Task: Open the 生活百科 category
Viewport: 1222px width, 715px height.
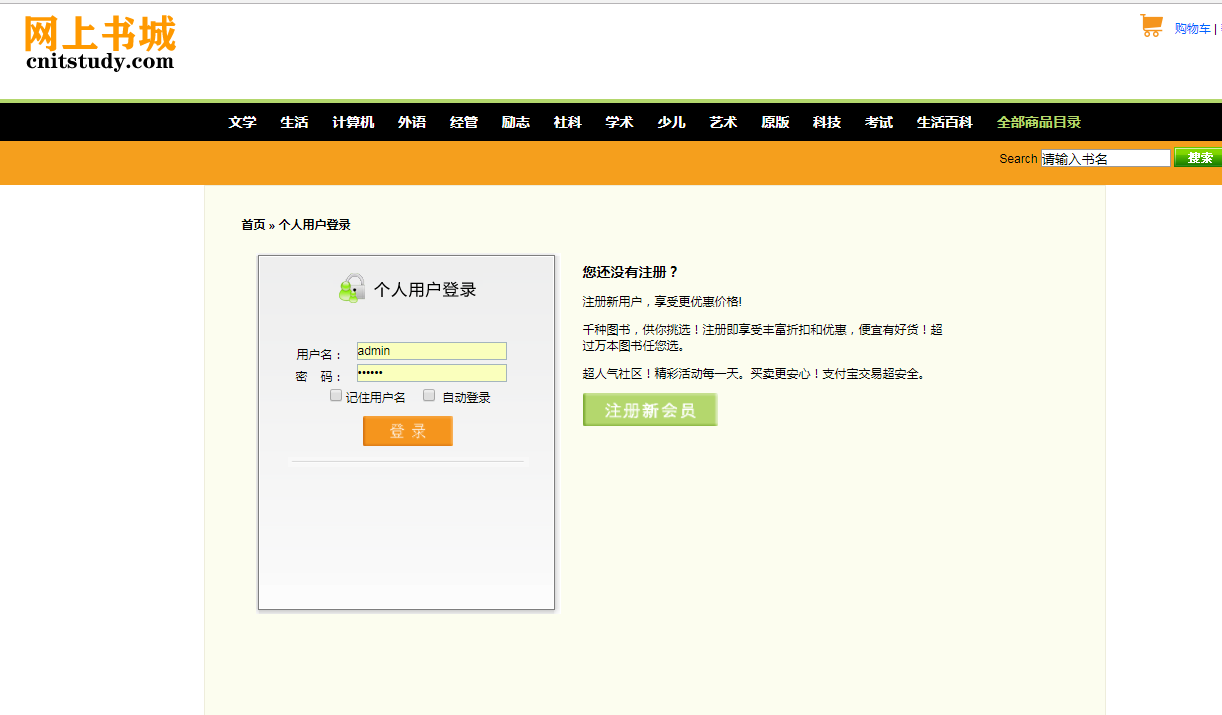Action: pyautogui.click(x=944, y=122)
